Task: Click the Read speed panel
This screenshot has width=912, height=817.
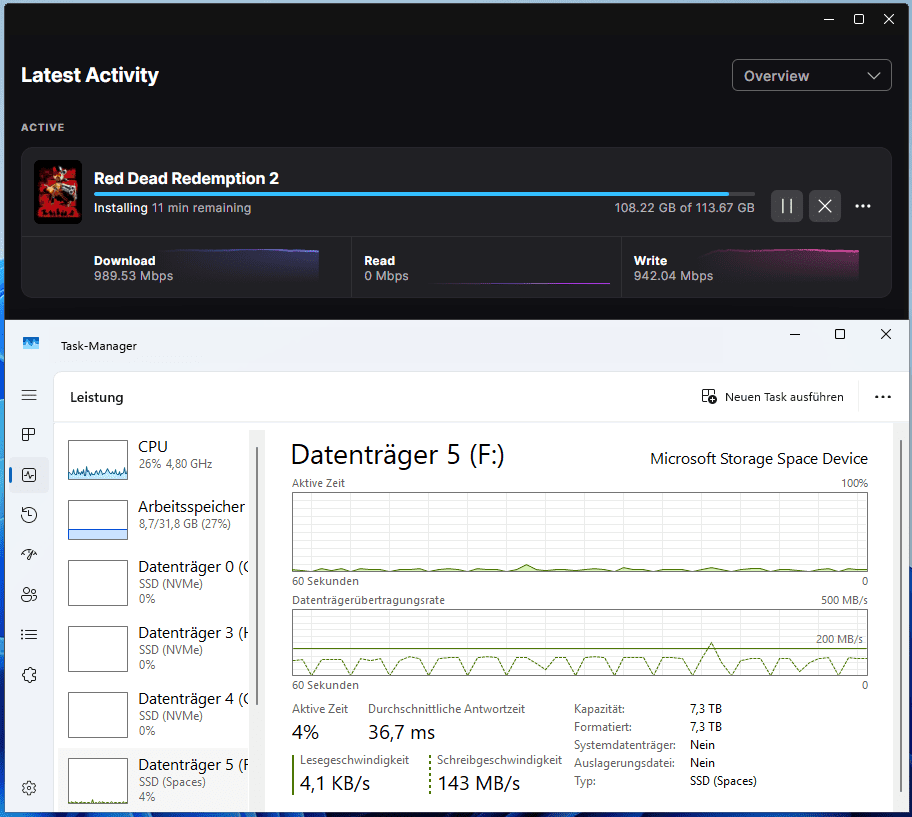Action: pos(486,267)
